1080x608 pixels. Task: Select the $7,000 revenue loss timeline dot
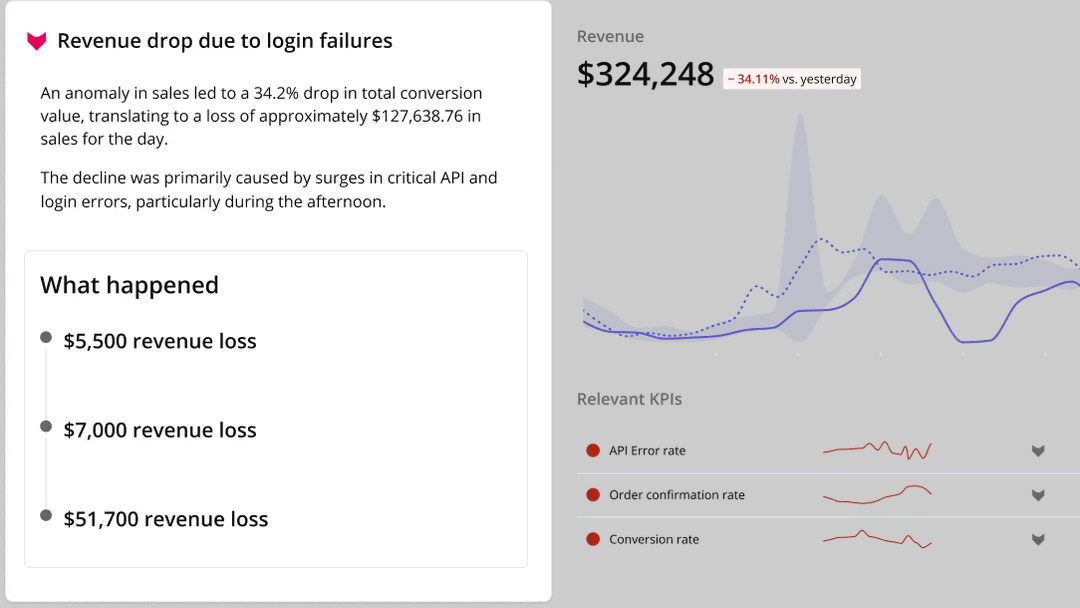[x=46, y=427]
